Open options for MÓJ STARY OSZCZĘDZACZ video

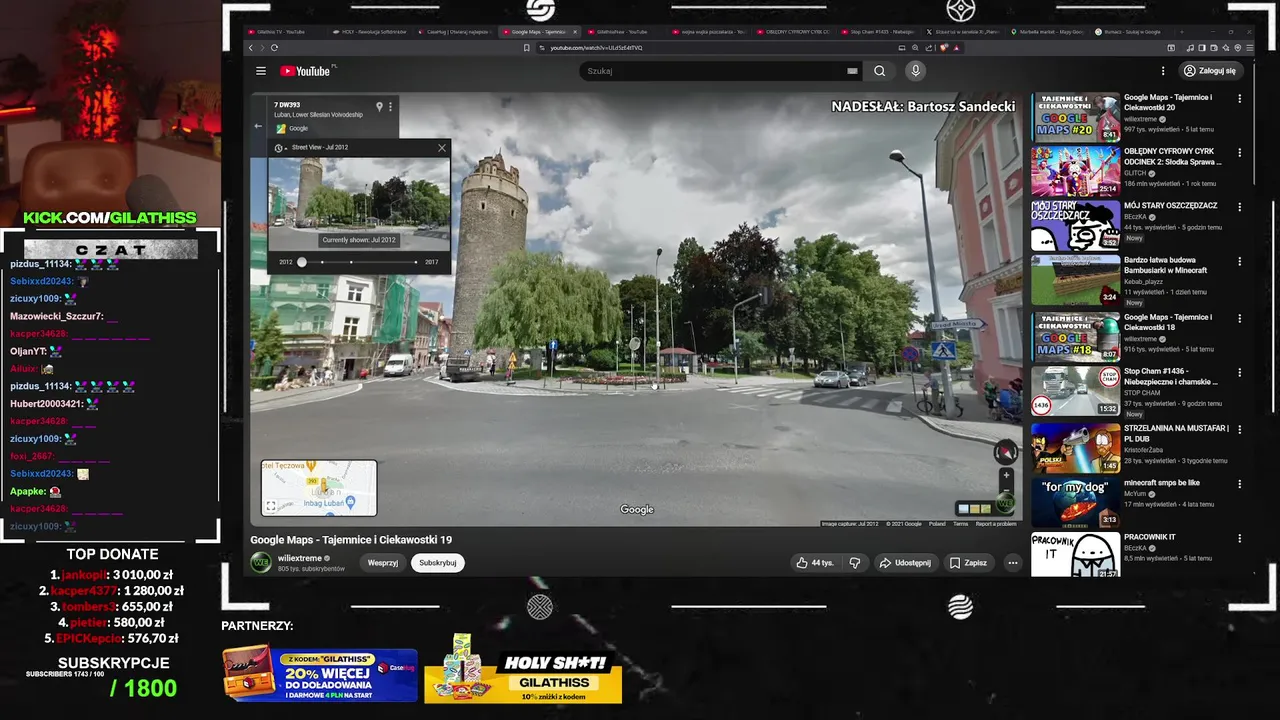pyautogui.click(x=1239, y=206)
